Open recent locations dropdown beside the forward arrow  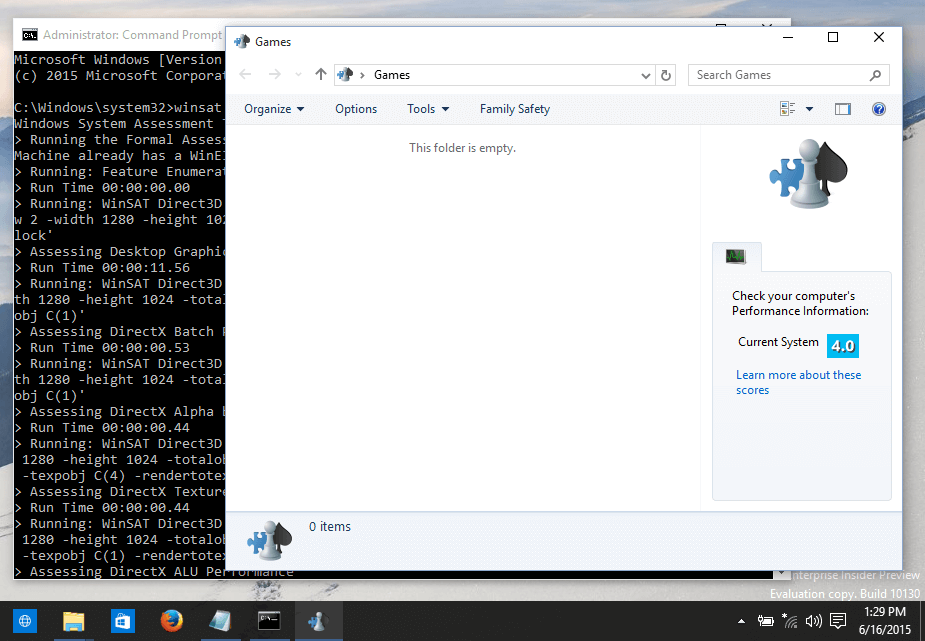click(298, 75)
